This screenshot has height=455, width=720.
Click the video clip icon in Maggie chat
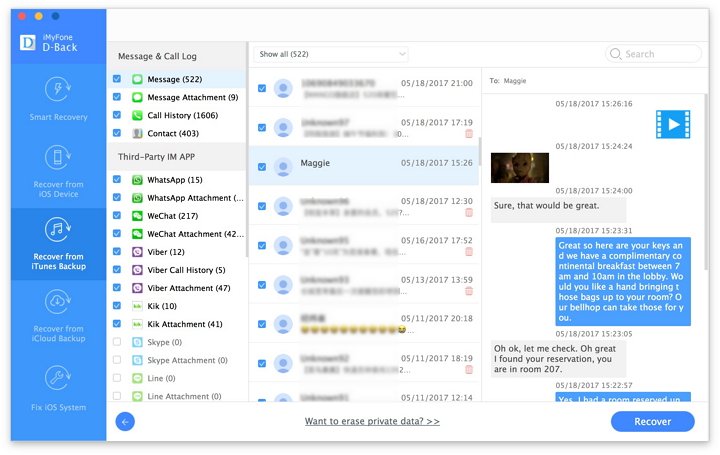pos(673,124)
